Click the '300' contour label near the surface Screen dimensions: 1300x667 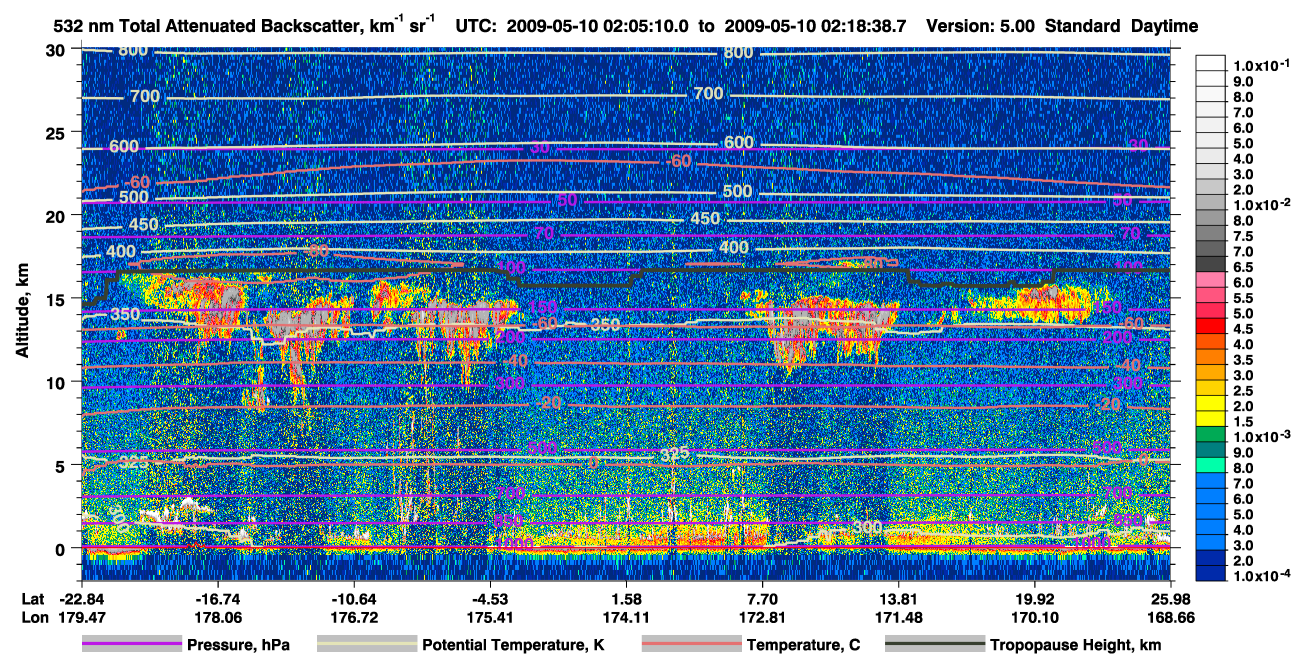(866, 527)
